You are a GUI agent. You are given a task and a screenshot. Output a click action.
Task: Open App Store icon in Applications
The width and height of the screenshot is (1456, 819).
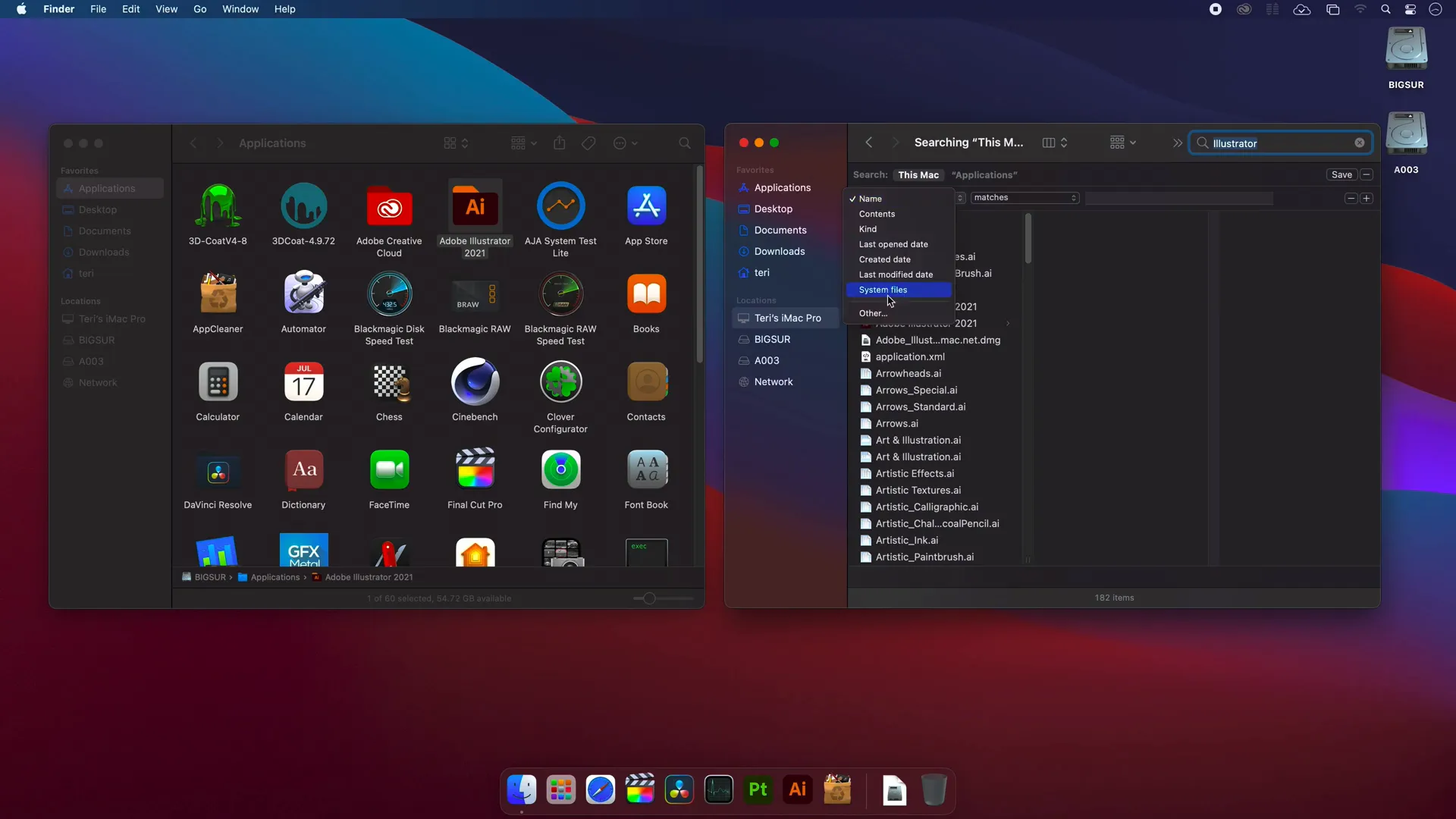coord(646,206)
